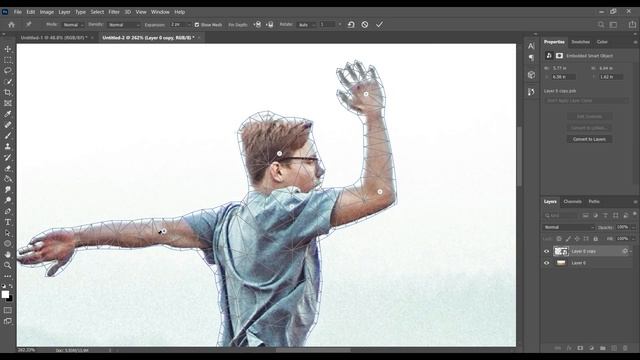Select the Horizontal Type tool

[x=8, y=222]
